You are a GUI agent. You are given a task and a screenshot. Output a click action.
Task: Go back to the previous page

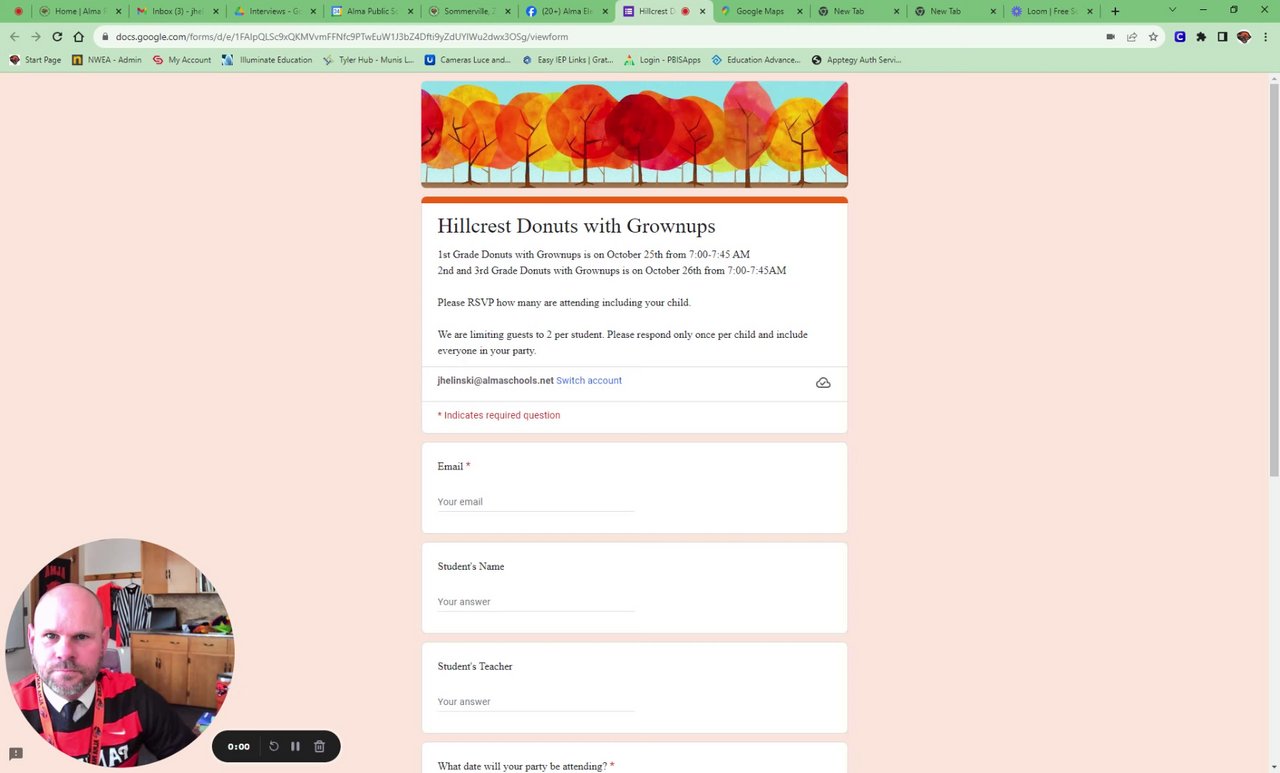(x=14, y=37)
